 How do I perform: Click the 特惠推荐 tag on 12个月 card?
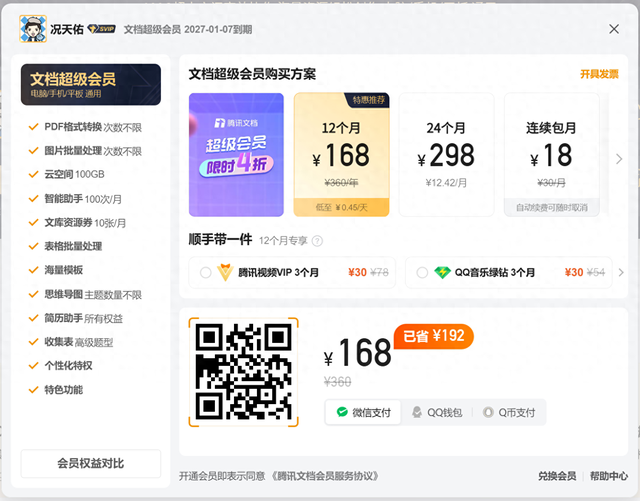(x=367, y=100)
